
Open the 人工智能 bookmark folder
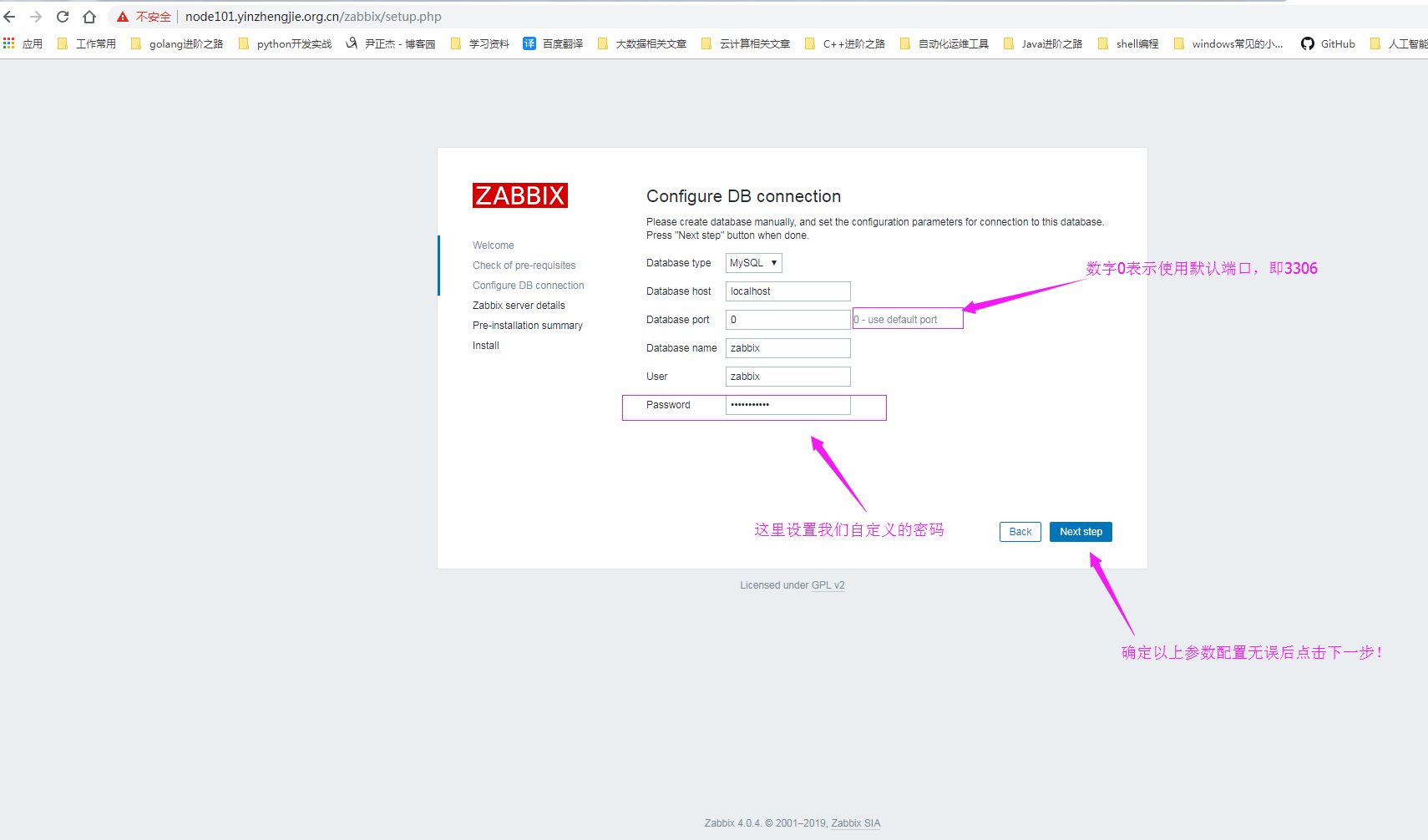tap(1399, 43)
